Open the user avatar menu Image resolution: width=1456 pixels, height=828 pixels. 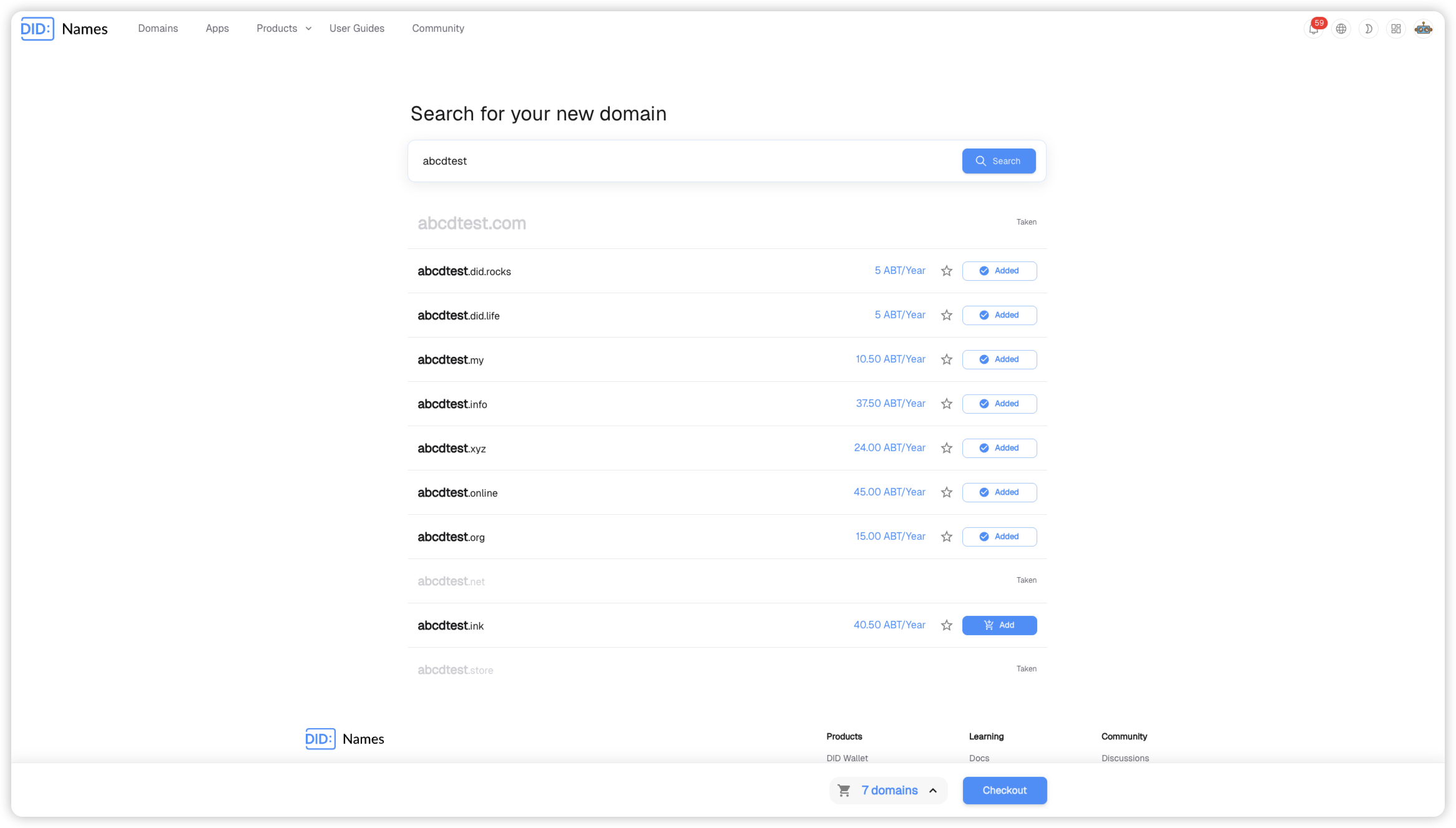tap(1424, 29)
